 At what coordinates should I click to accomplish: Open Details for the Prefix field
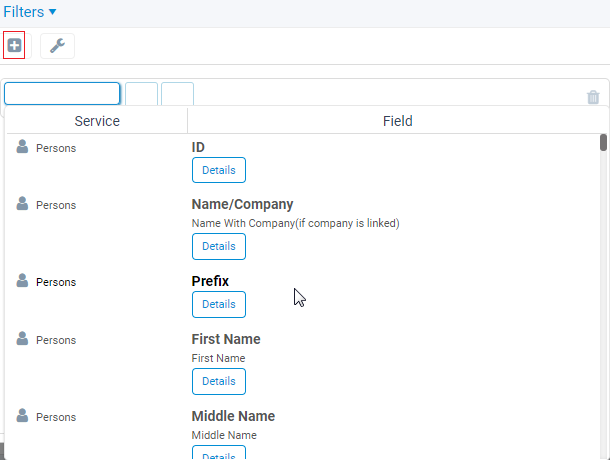(219, 304)
